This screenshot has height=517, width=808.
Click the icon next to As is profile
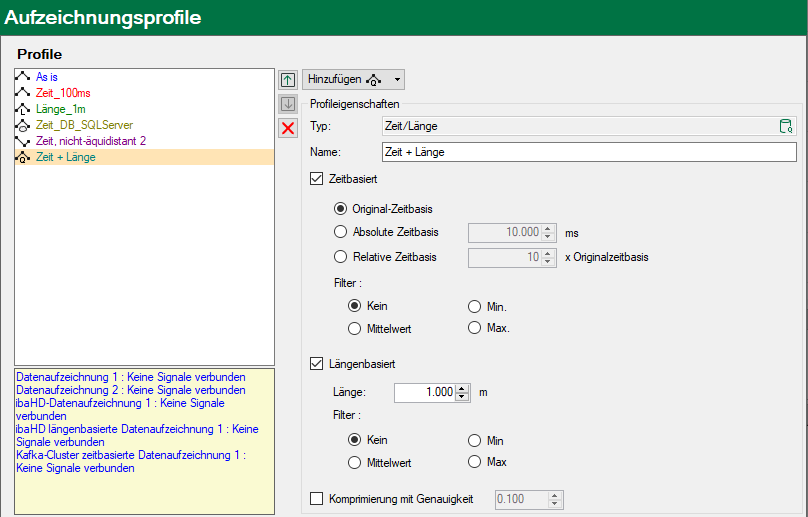[24, 76]
